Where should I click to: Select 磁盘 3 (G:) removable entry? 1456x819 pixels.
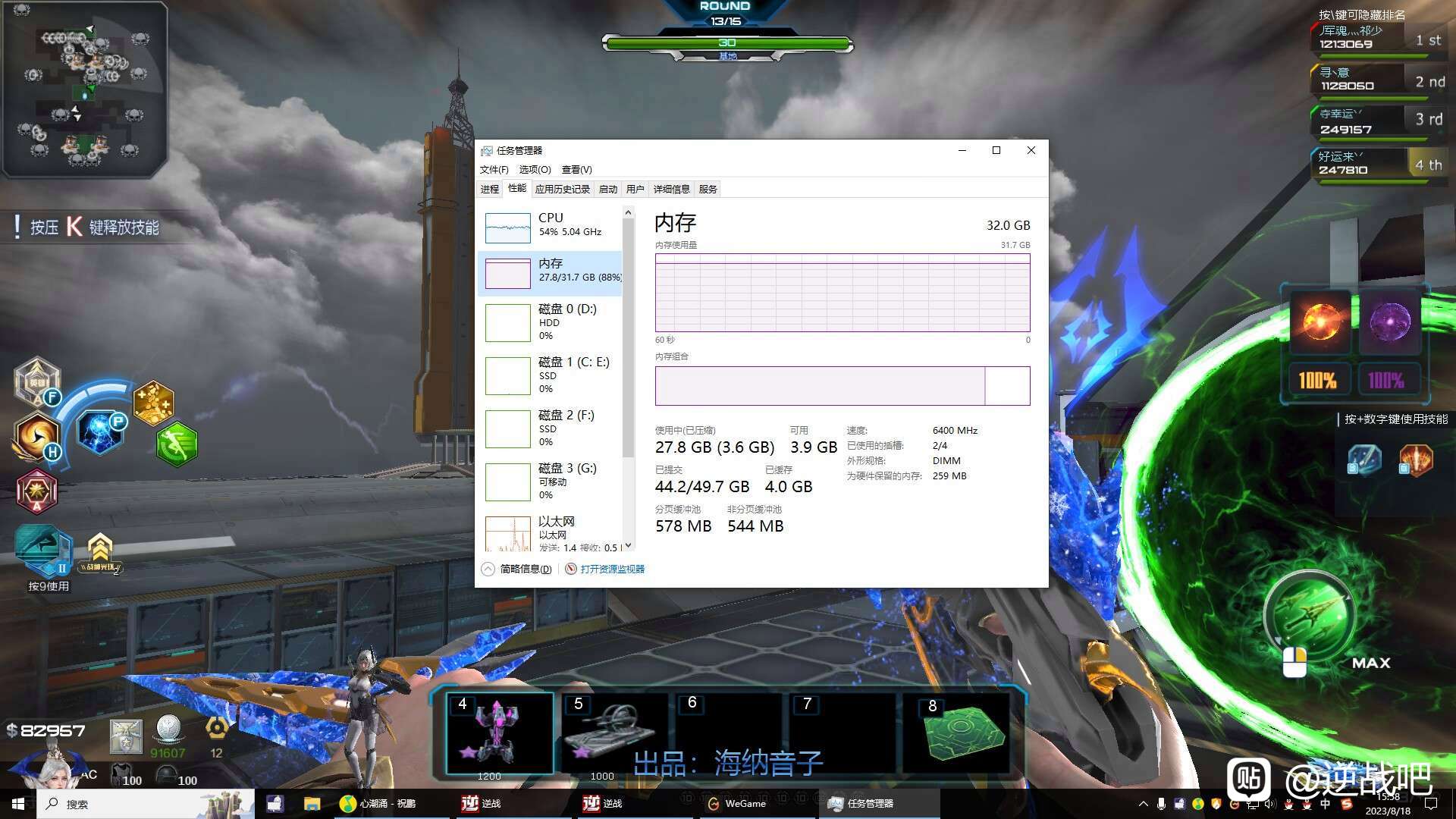[x=551, y=482]
